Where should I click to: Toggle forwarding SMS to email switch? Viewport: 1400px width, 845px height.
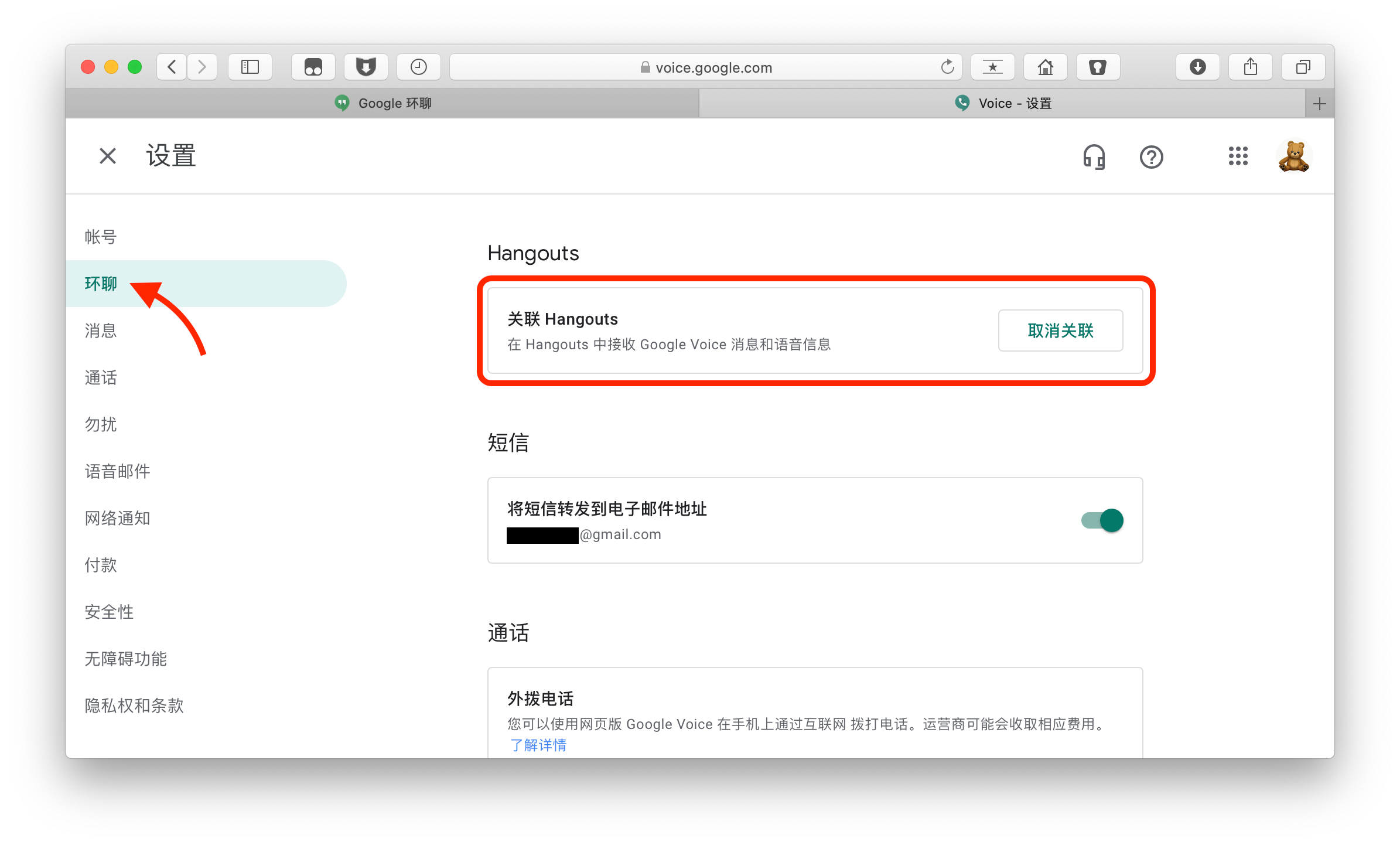(1102, 520)
